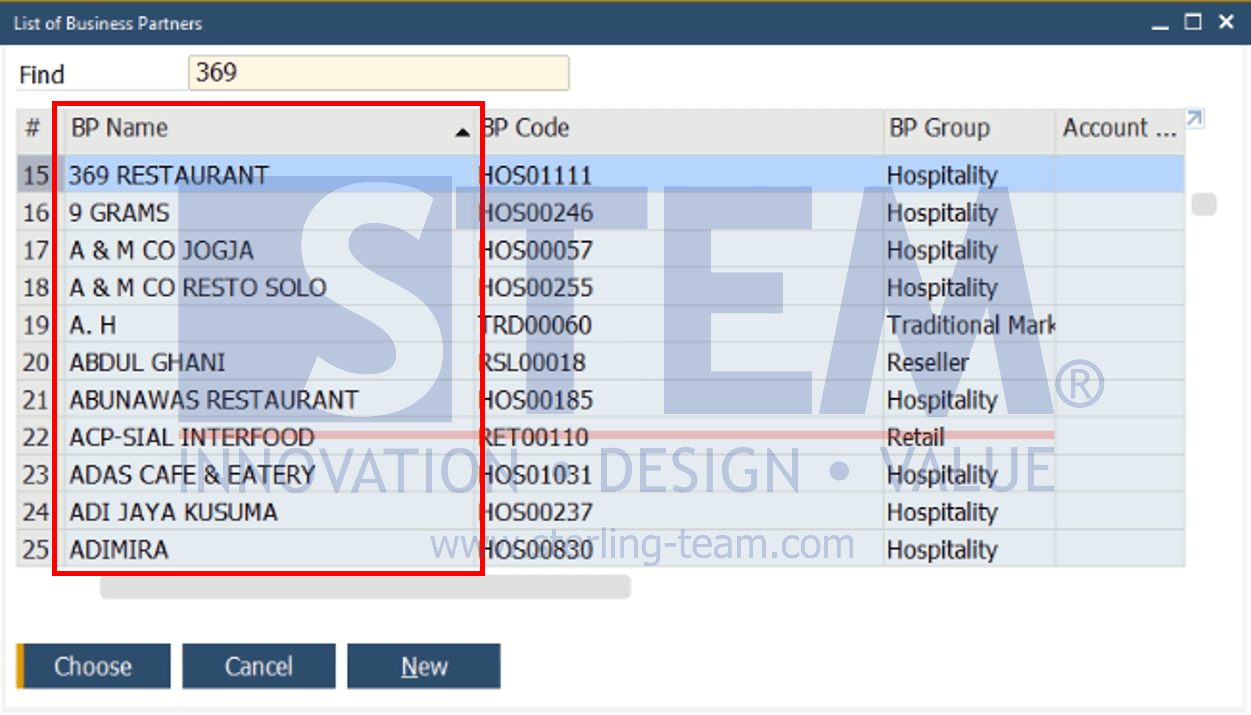
Task: Click BP code HOS00830
Action: tap(536, 550)
